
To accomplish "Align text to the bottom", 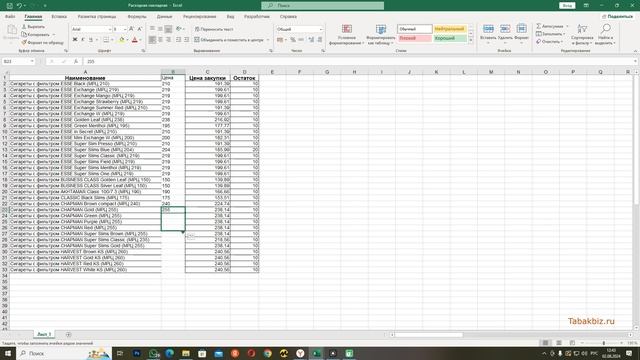I will point(168,29).
